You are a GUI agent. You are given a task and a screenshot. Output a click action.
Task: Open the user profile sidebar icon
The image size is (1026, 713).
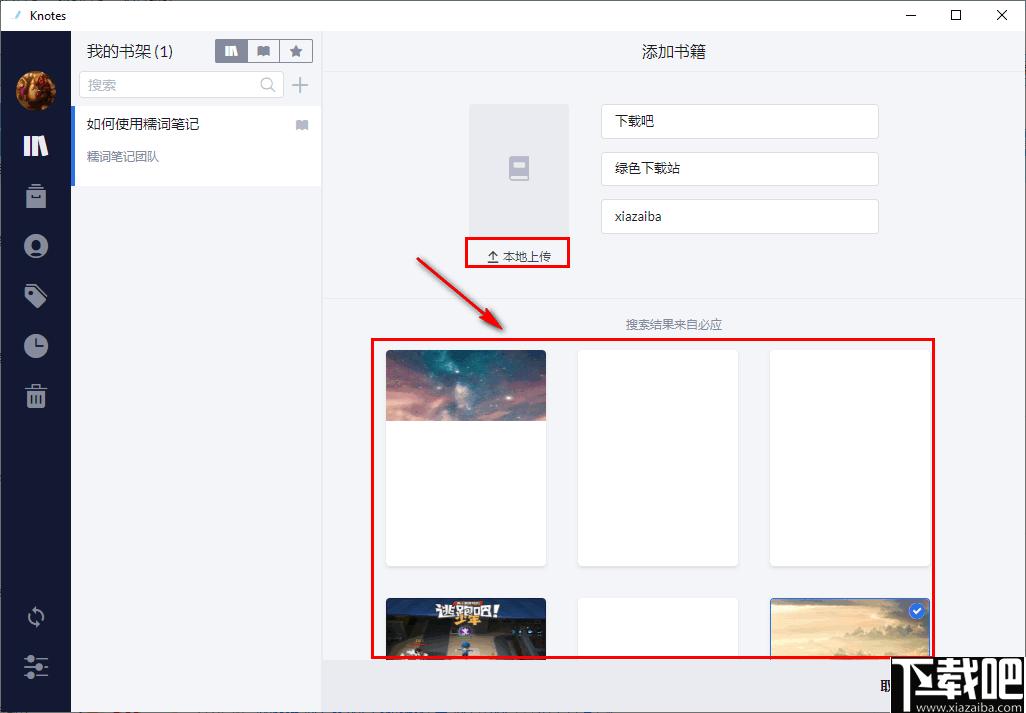coord(36,246)
